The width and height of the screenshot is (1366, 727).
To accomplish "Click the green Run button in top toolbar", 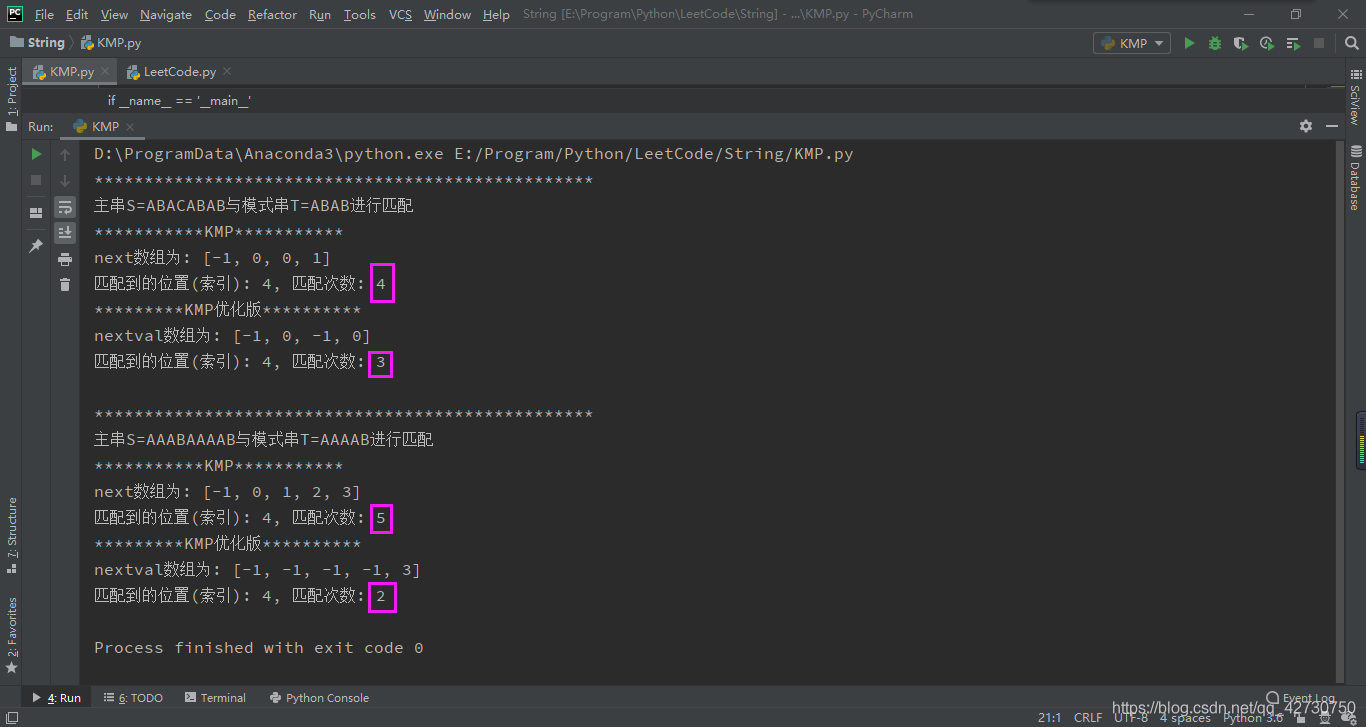I will 1189,43.
